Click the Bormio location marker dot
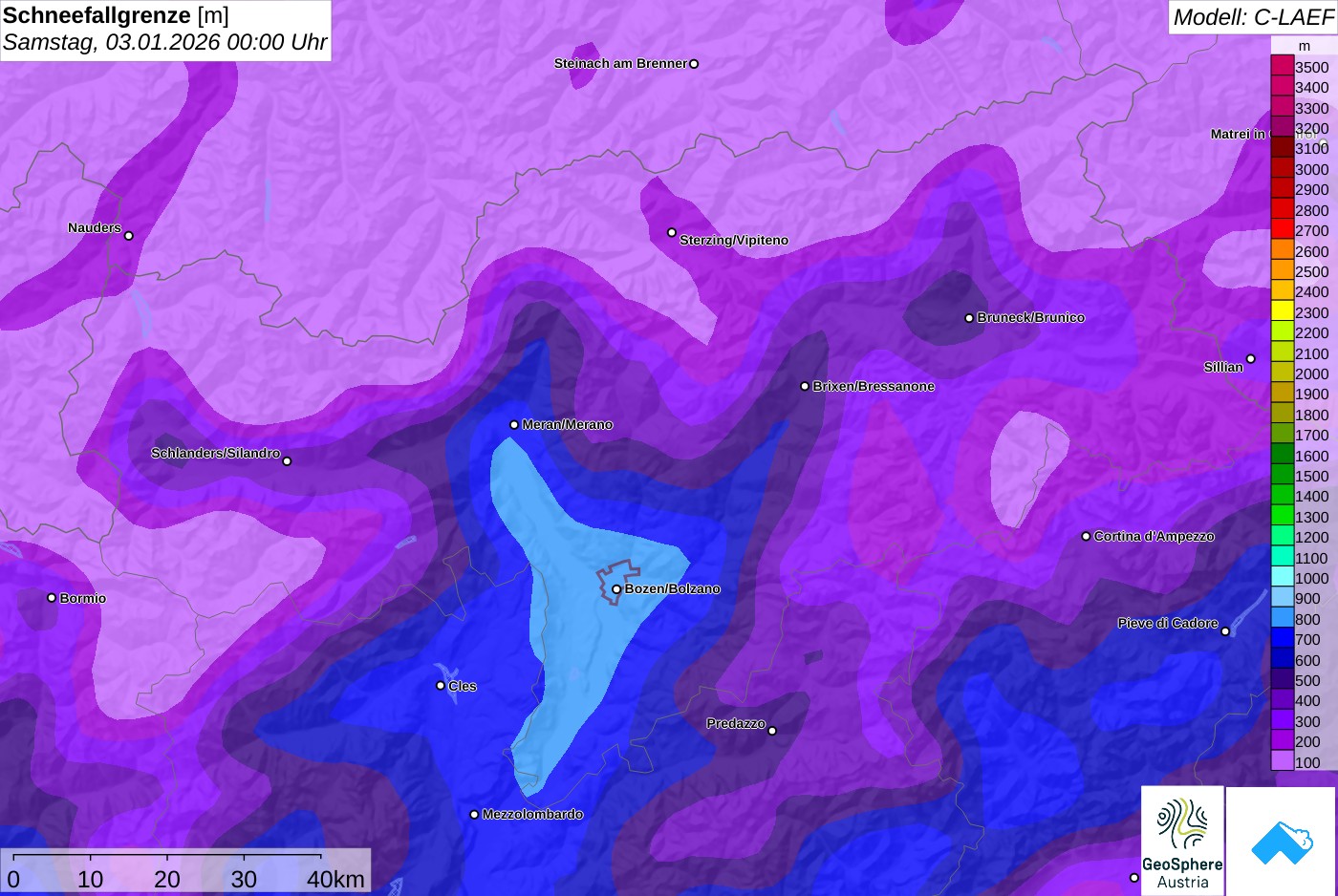The width and height of the screenshot is (1338, 896). tap(52, 598)
